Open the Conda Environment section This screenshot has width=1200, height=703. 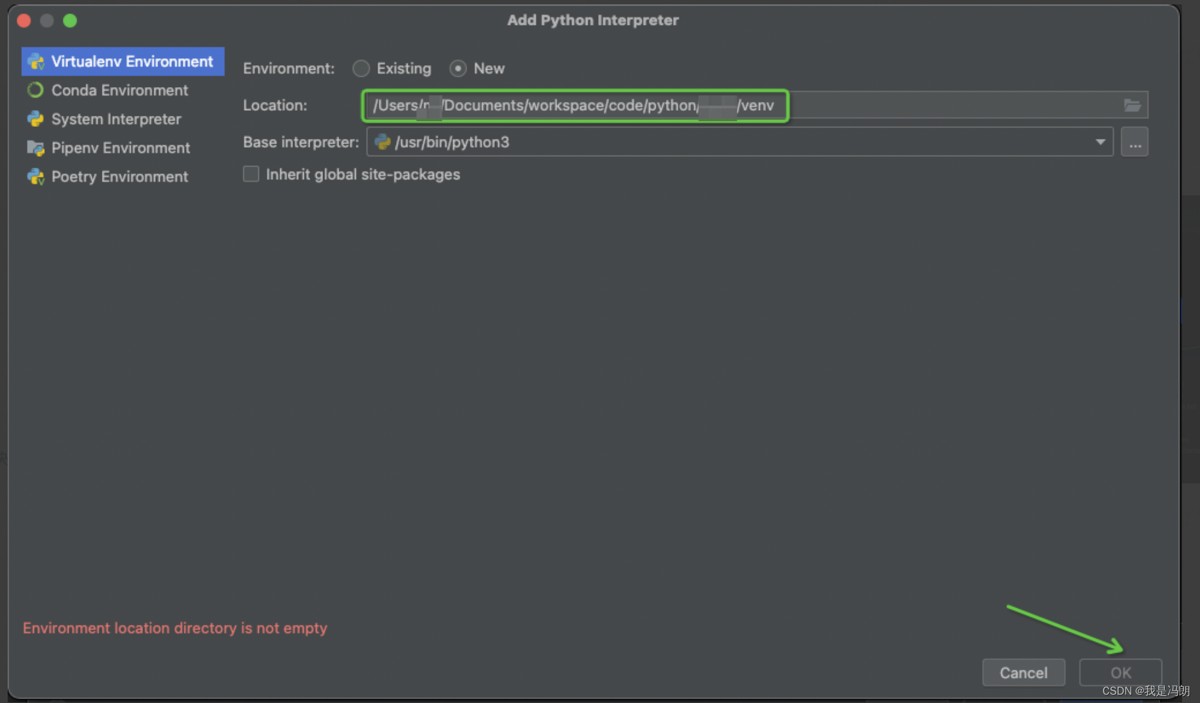pos(119,90)
